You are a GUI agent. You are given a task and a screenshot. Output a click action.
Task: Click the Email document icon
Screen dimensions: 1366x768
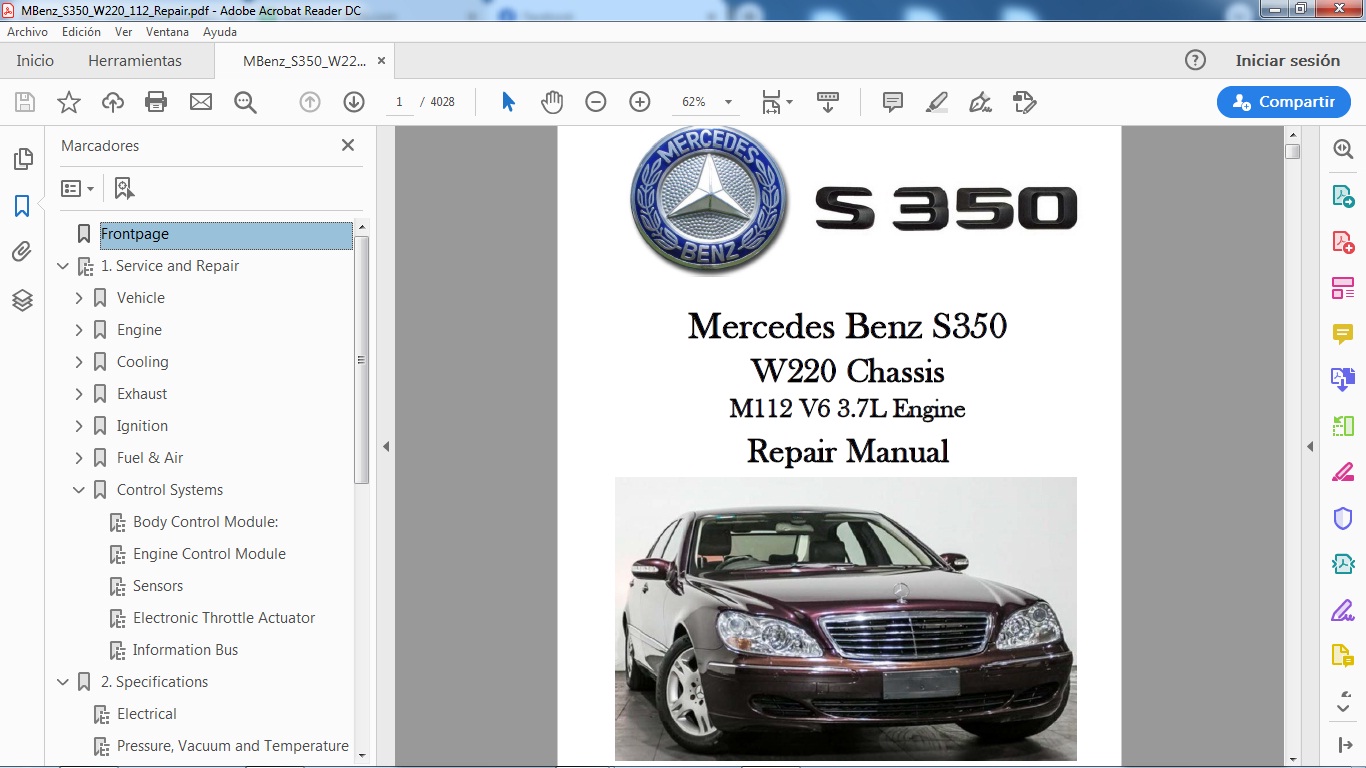[201, 101]
